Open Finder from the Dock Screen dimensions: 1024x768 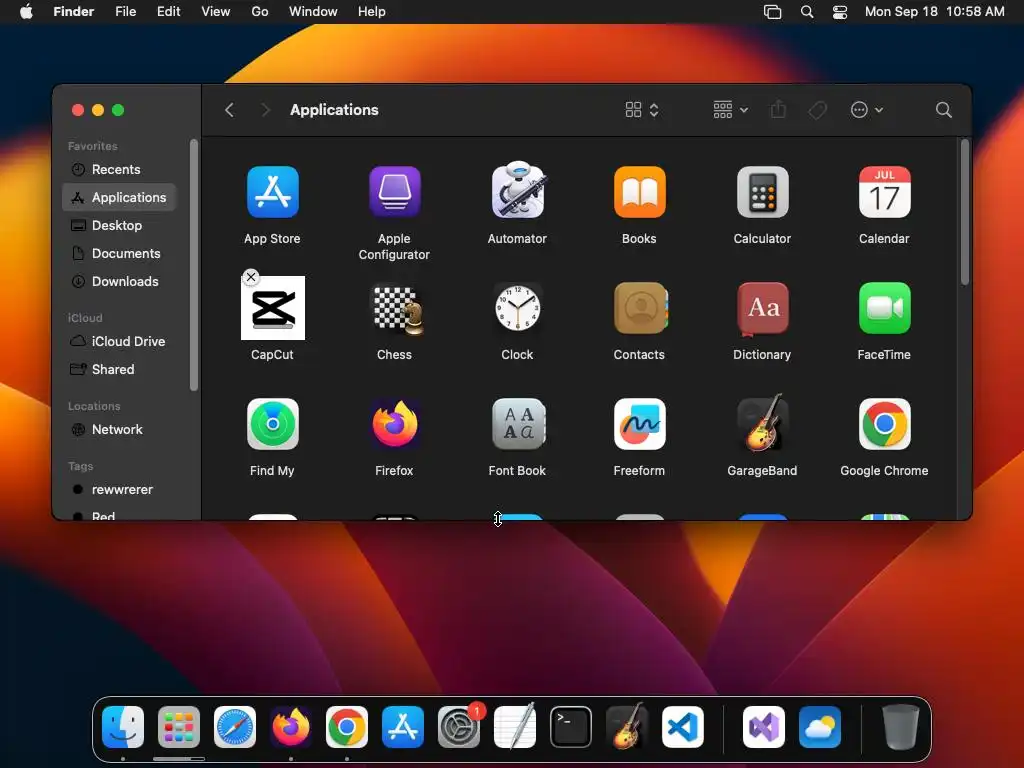pyautogui.click(x=123, y=727)
